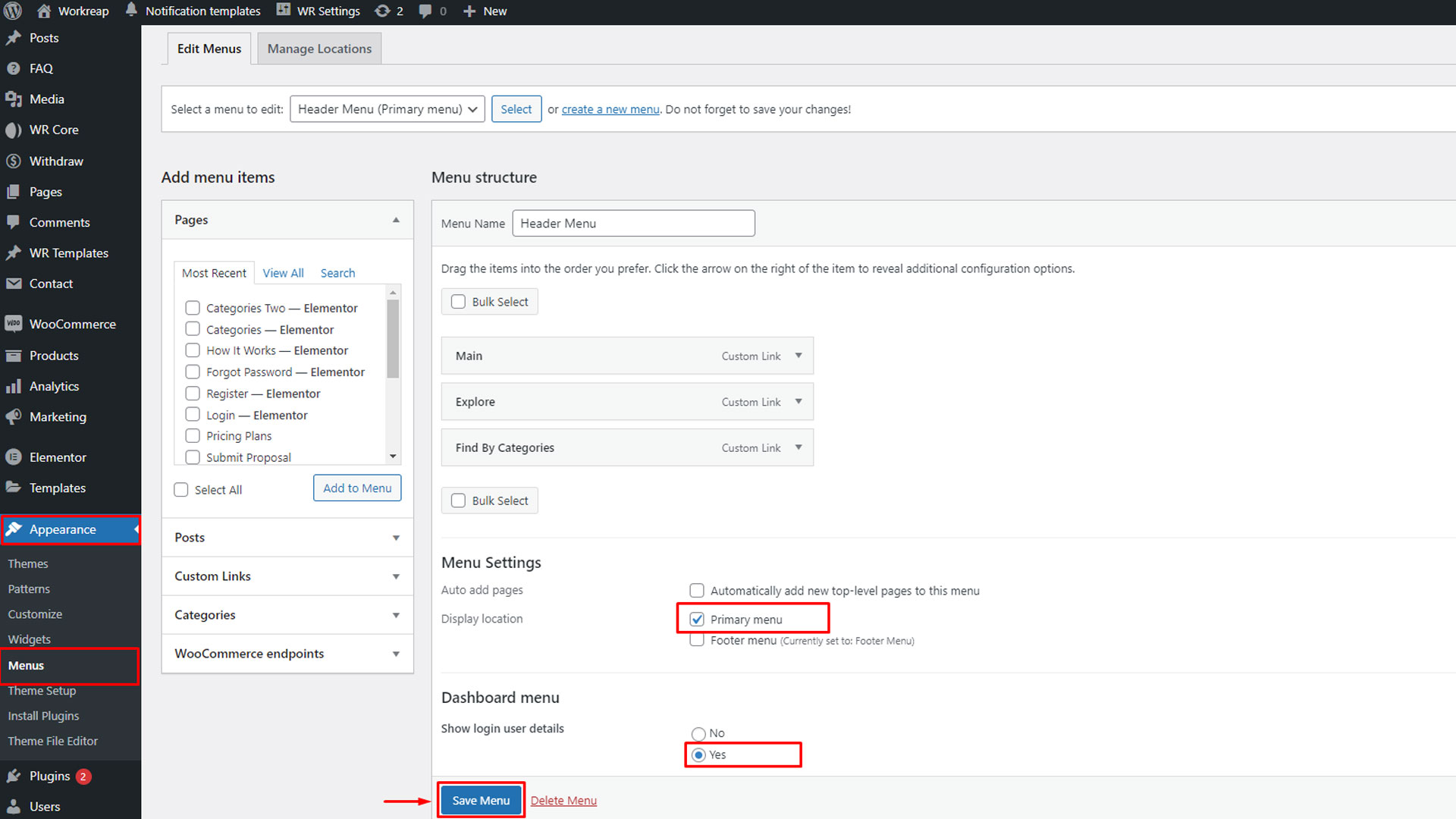Screen dimensions: 1456x819
Task: Select the No radio for login details
Action: pos(698,733)
